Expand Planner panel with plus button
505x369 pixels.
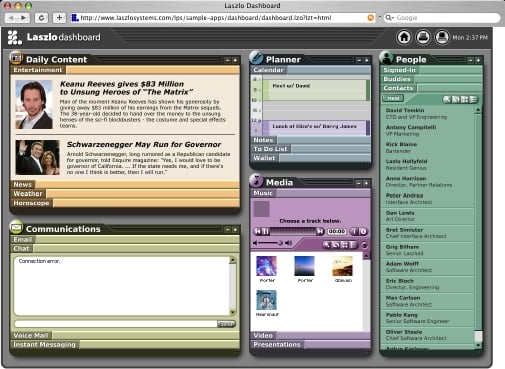click(x=366, y=60)
